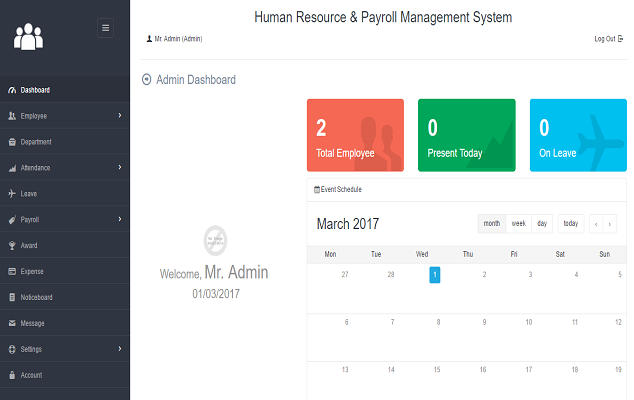The image size is (634, 400).
Task: Click the Leave airplane icon in sidebar
Action: pos(12,194)
